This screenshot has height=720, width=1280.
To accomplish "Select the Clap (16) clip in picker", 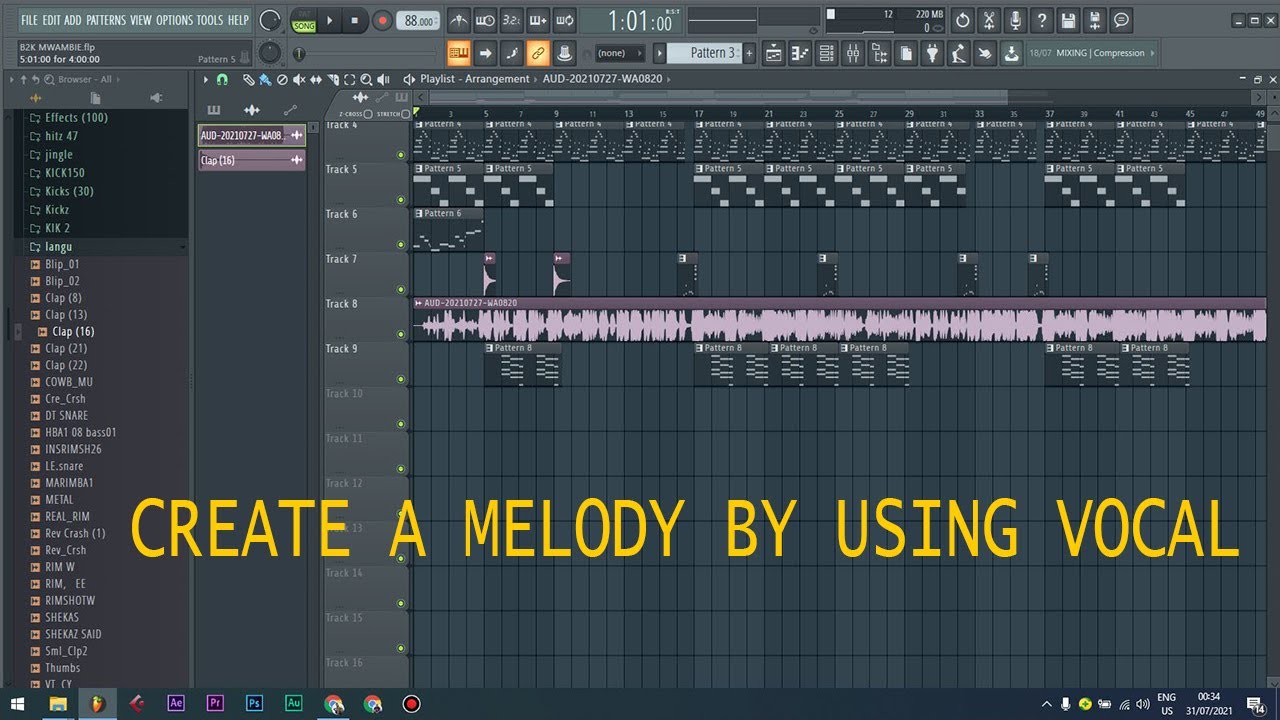I will (x=252, y=160).
